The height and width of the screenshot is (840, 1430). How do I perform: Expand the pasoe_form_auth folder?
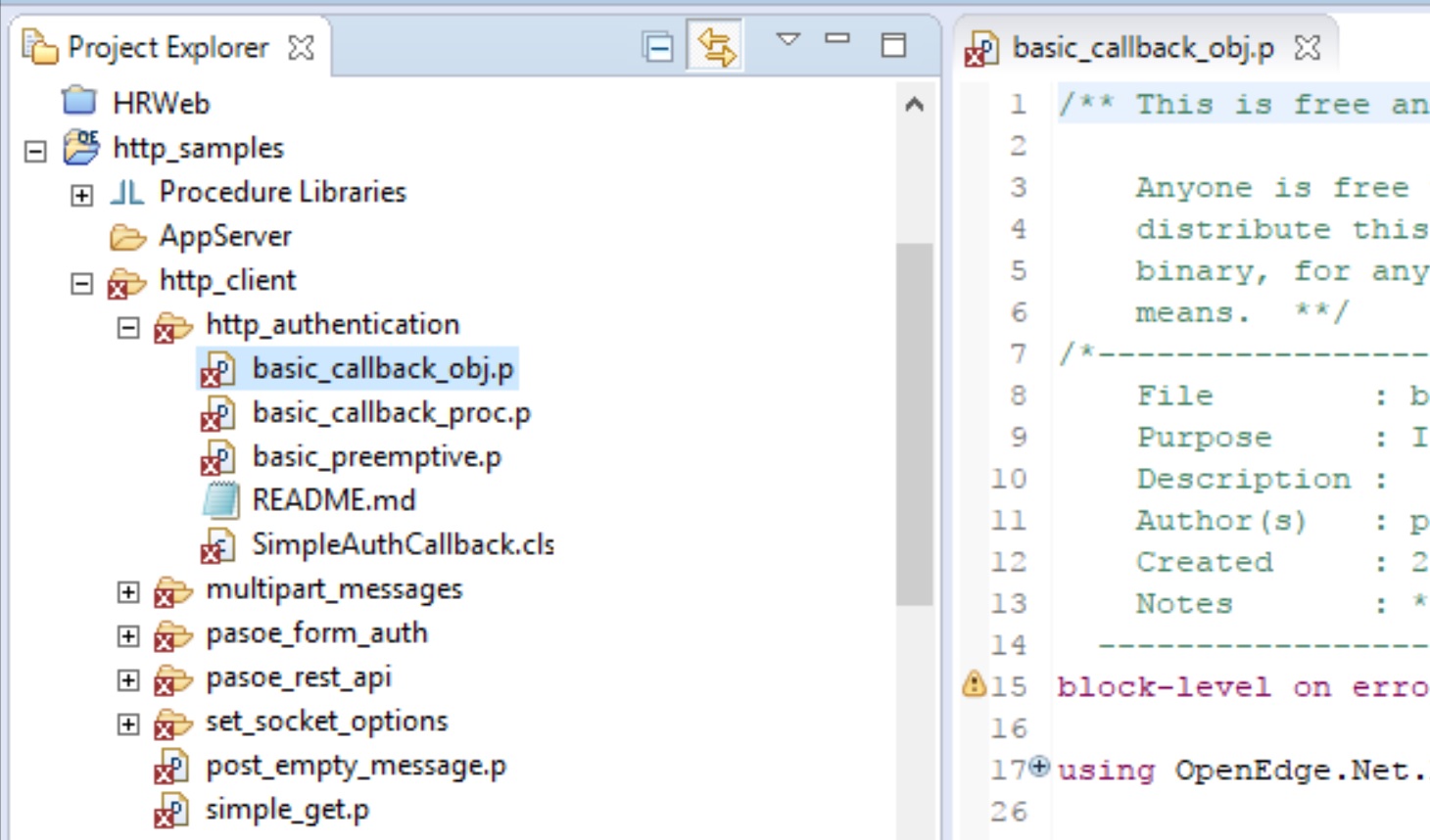(128, 636)
